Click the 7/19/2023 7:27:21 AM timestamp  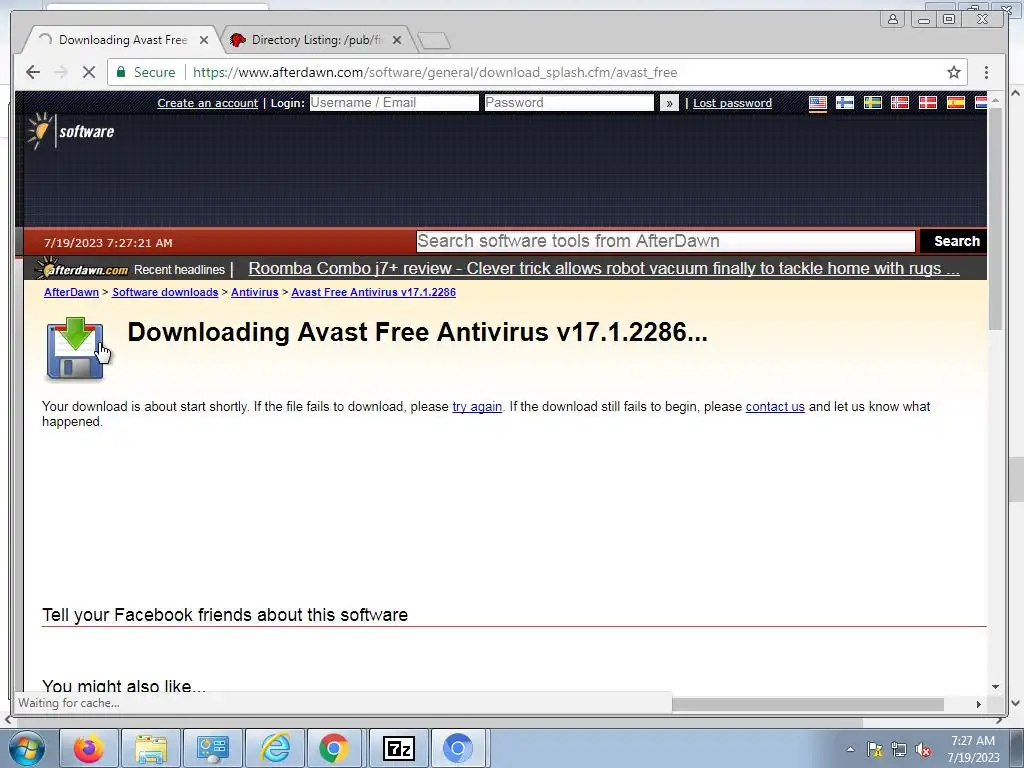coord(108,243)
